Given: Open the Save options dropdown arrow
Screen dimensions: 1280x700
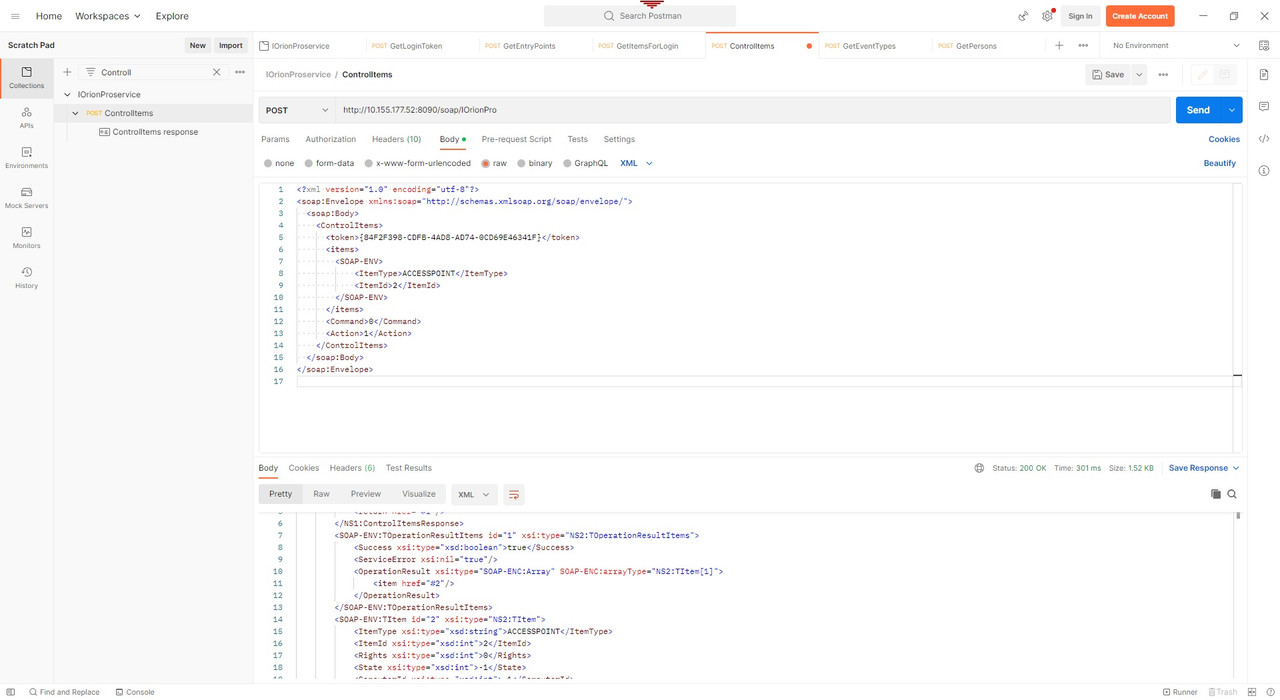Looking at the screenshot, I should coord(1139,74).
